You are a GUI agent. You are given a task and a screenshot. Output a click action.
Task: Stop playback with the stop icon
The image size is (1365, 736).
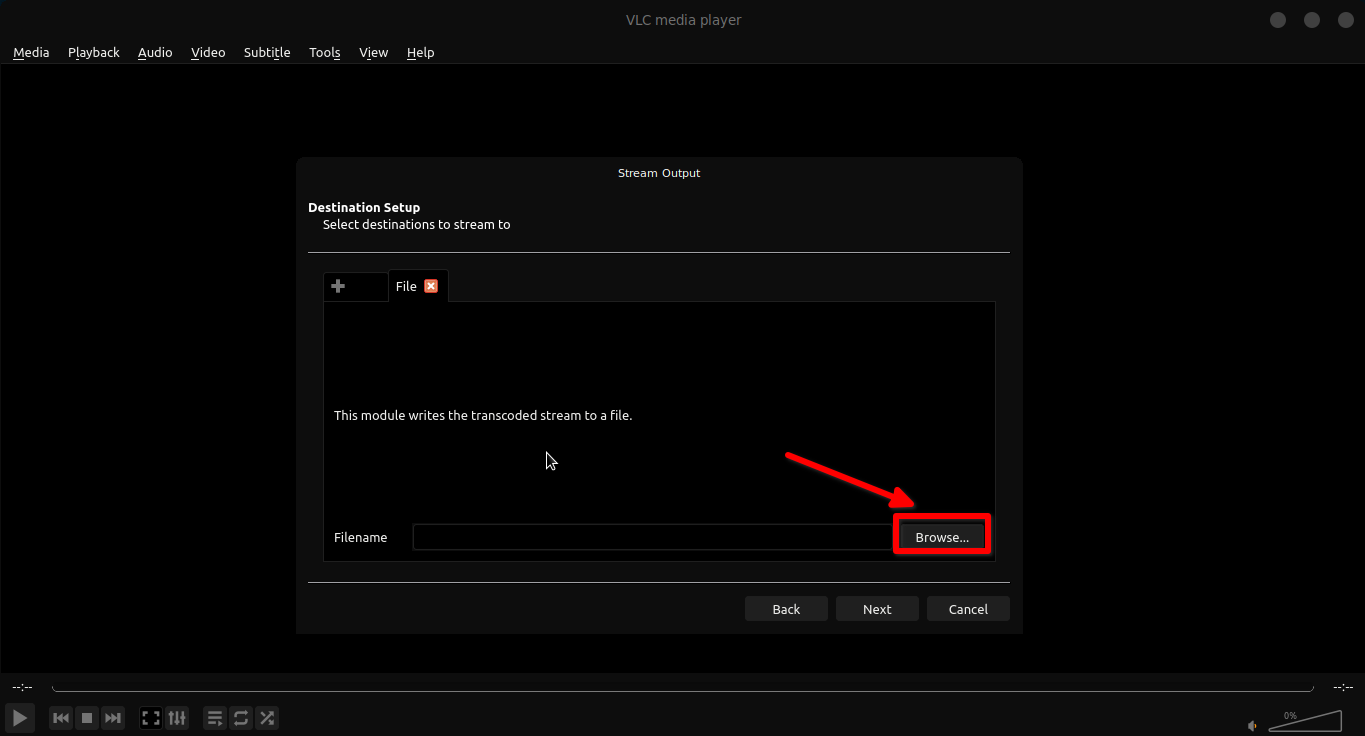(87, 718)
